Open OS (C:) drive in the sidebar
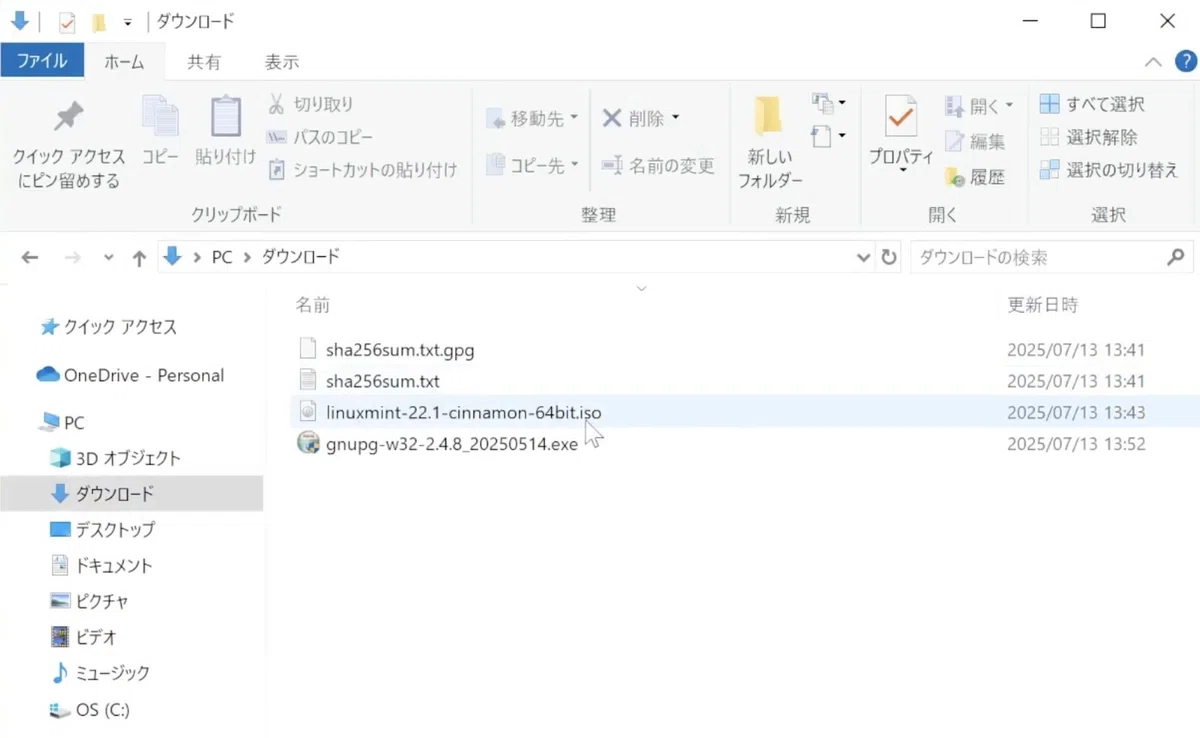Screen dimensions: 1200x738 point(91,710)
